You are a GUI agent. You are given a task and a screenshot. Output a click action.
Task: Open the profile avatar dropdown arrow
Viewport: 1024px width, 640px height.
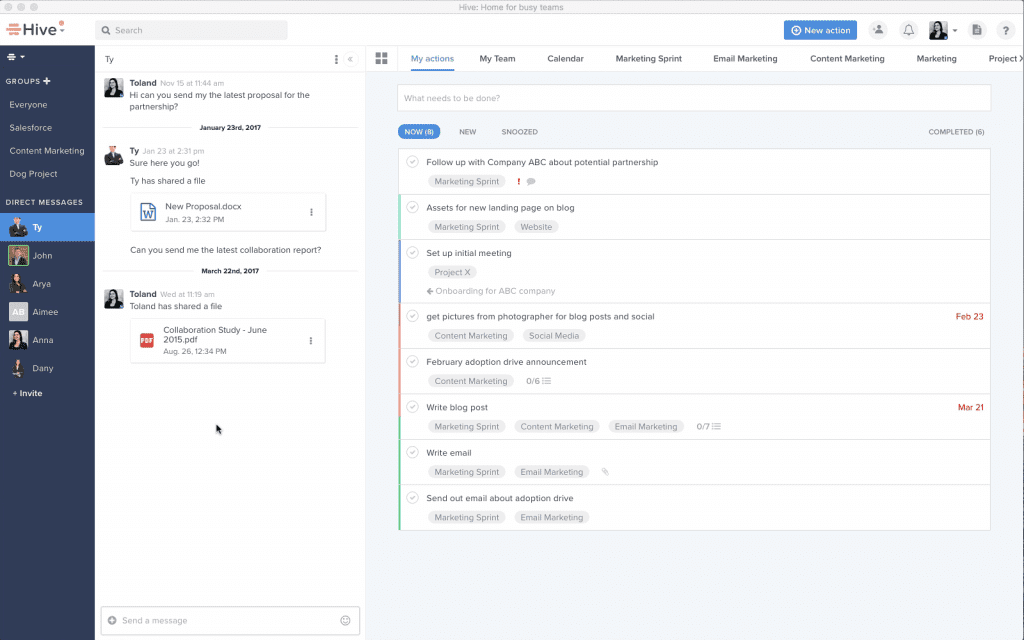click(x=957, y=30)
